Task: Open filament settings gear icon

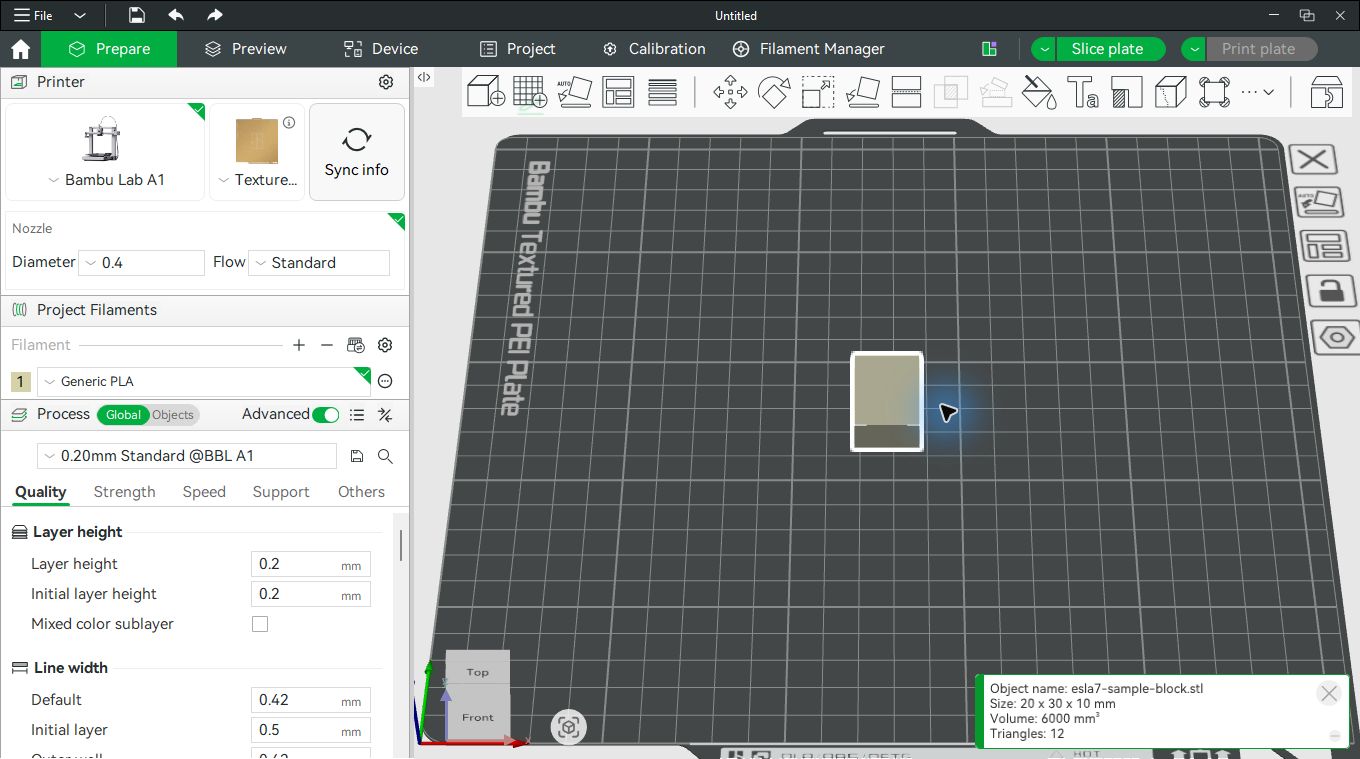Action: [385, 345]
